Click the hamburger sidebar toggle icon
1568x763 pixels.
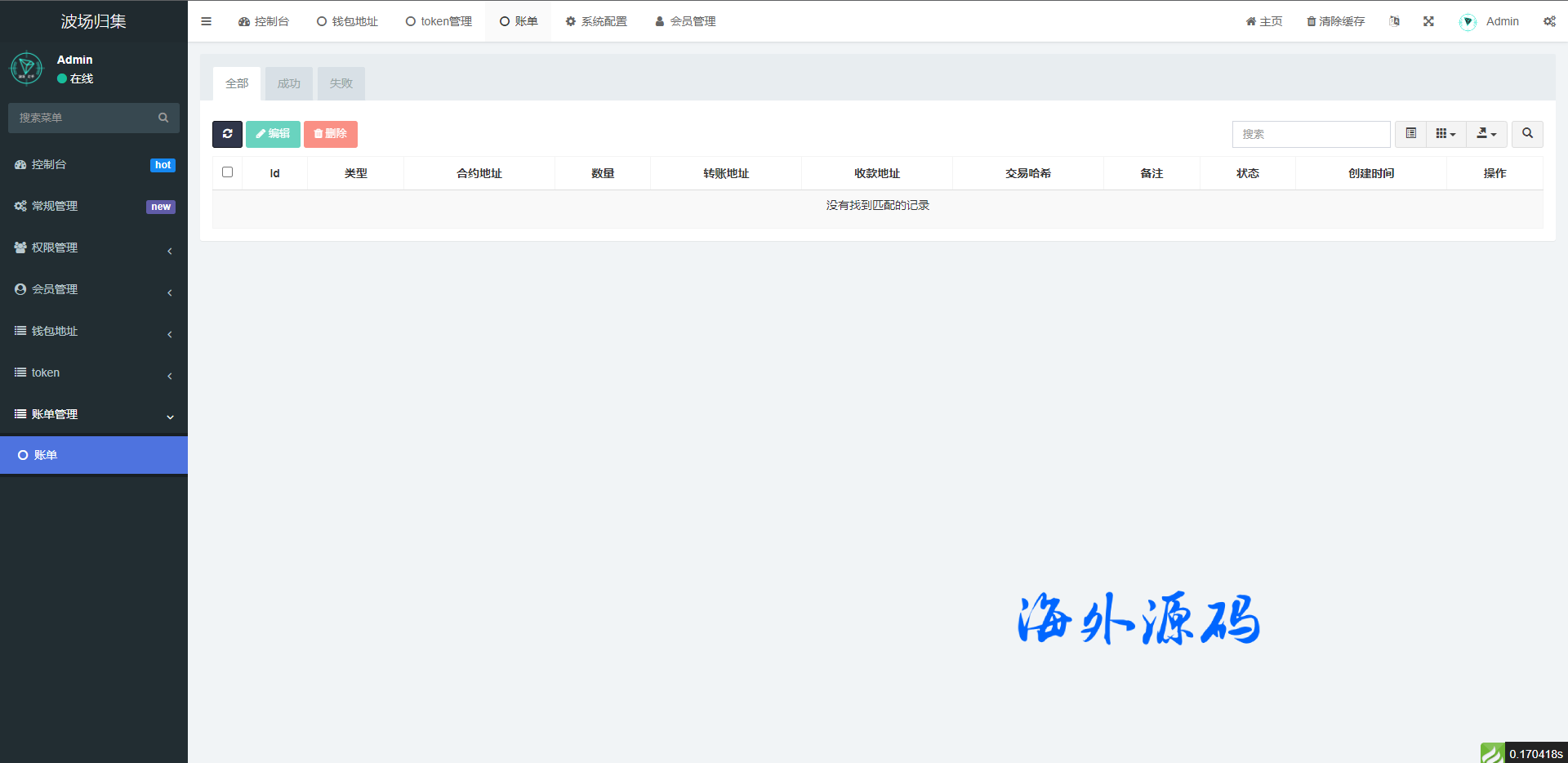(206, 21)
